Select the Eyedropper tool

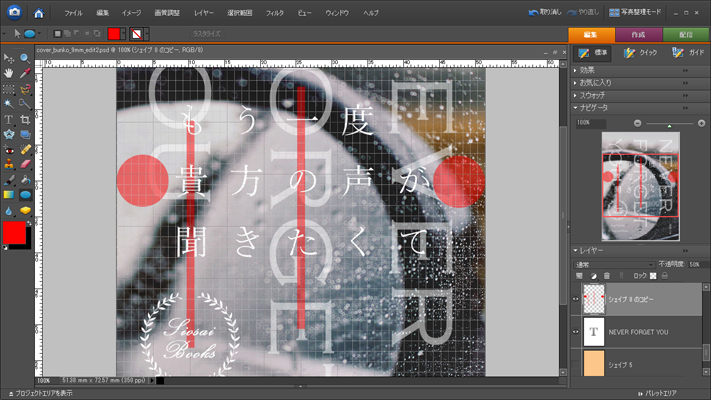pyautogui.click(x=25, y=73)
